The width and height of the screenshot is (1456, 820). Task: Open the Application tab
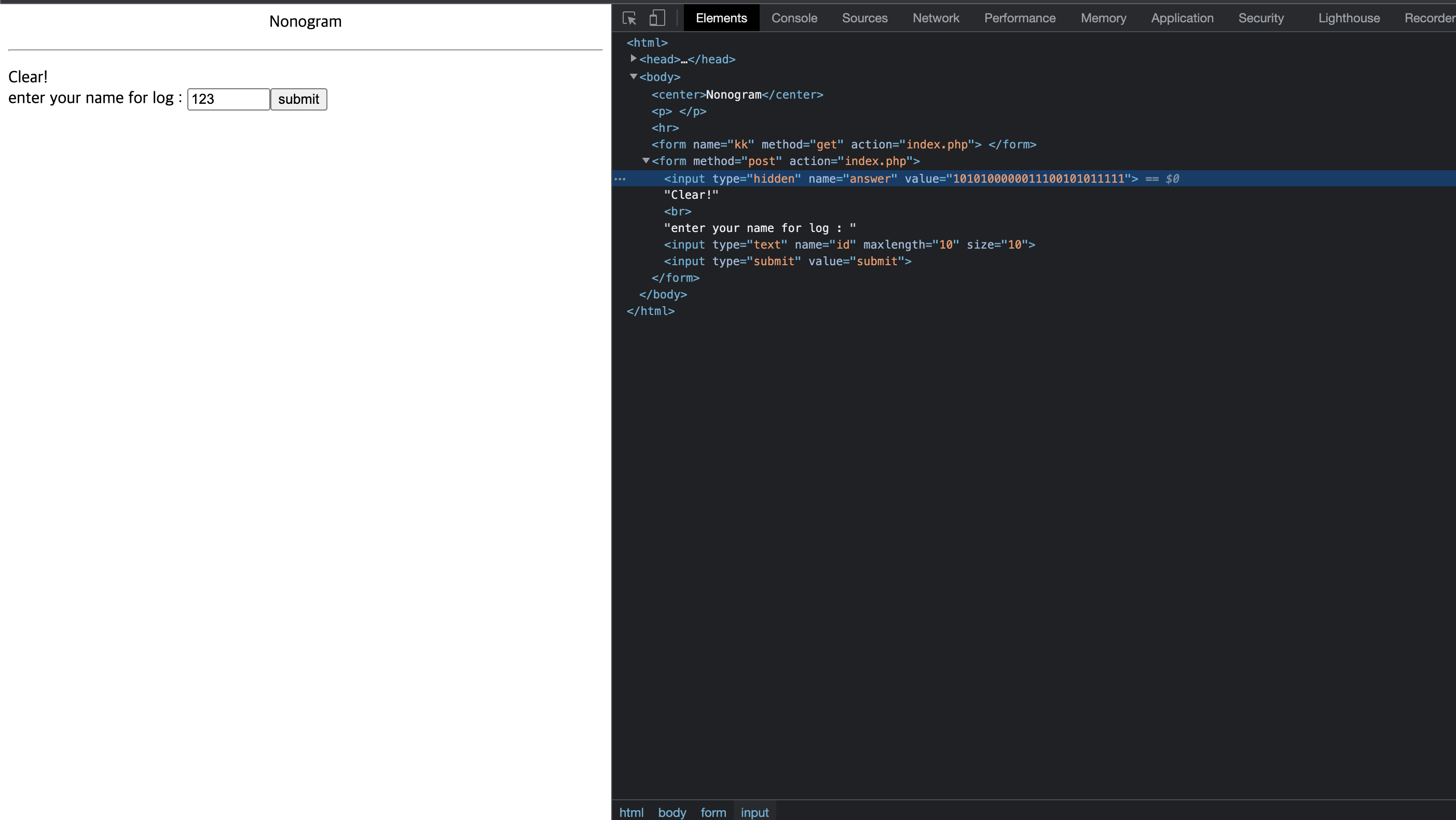pyautogui.click(x=1182, y=18)
